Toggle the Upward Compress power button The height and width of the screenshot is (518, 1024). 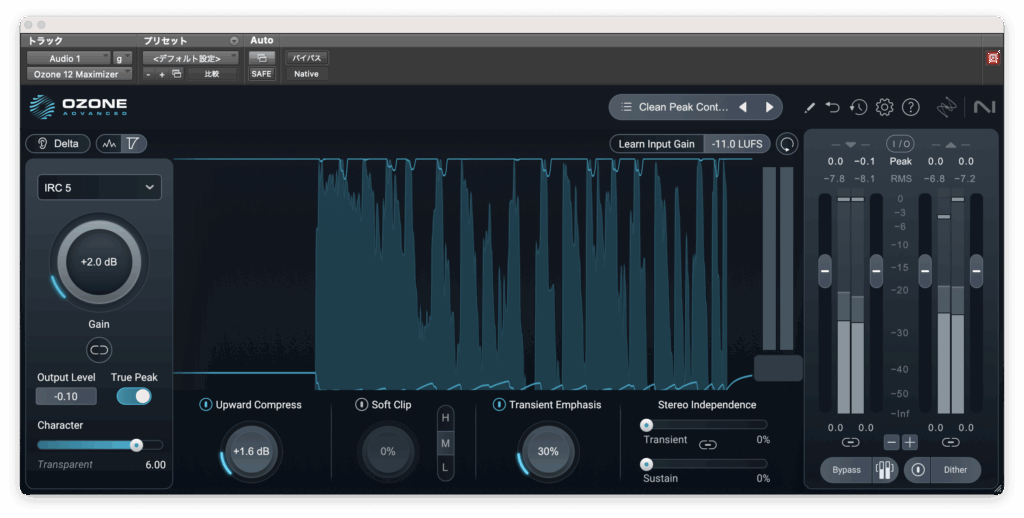205,405
